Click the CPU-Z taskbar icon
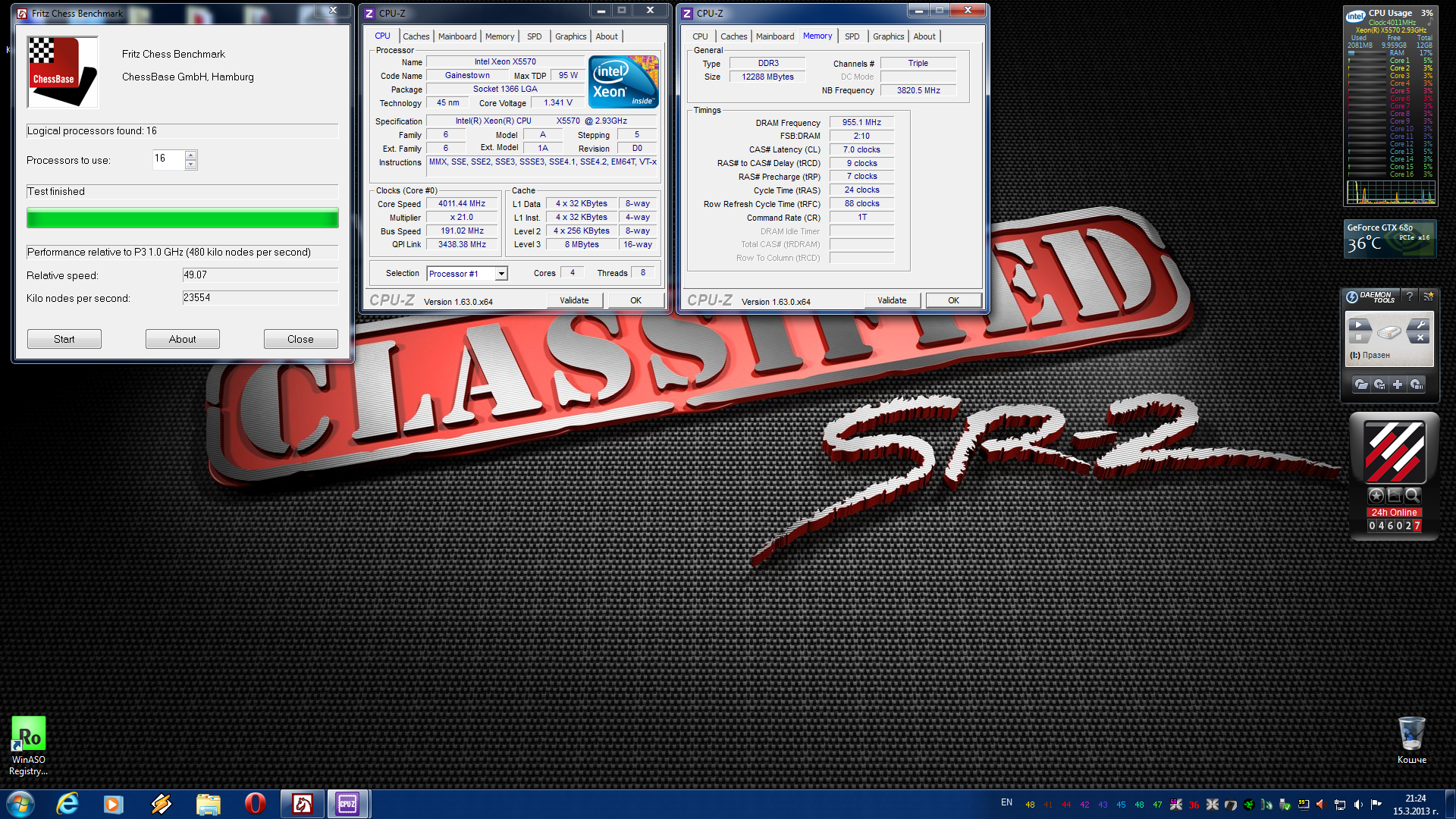Screen dimensions: 1456x819 coord(347,804)
